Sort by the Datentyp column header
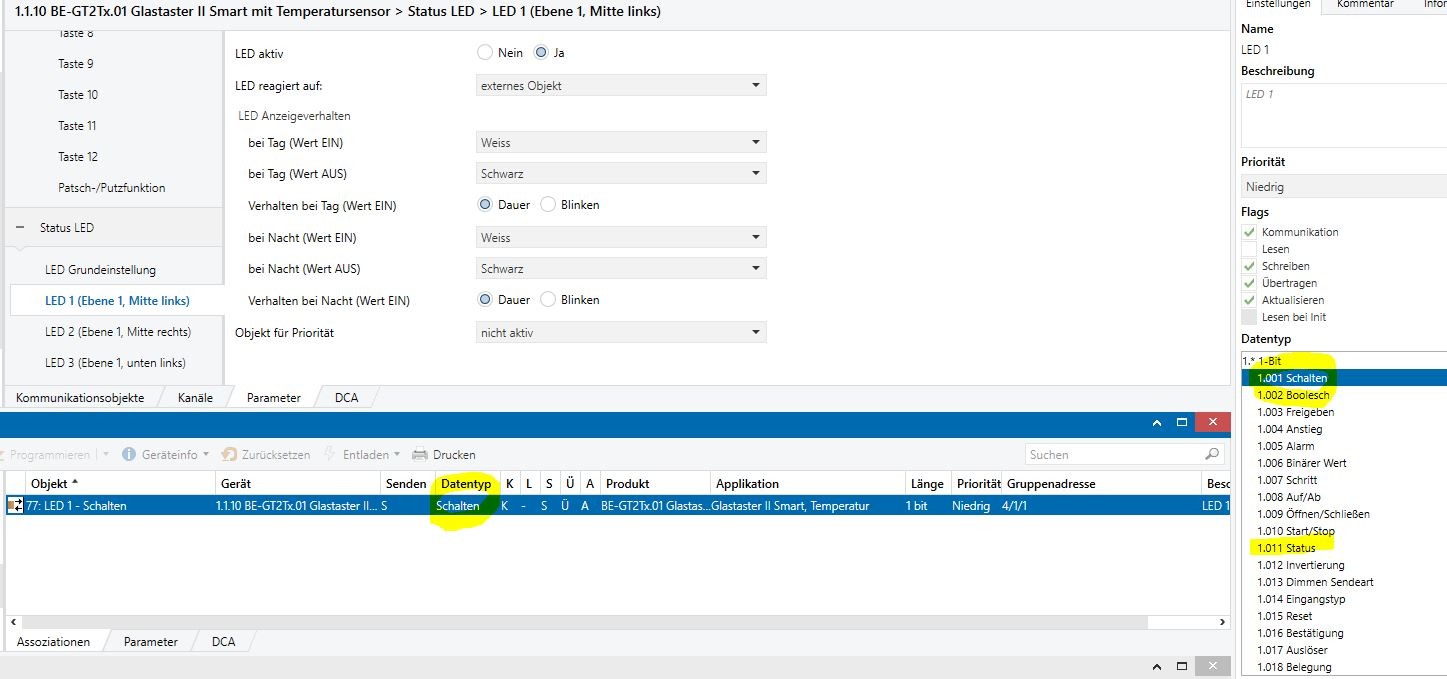1447x679 pixels. 466,483
